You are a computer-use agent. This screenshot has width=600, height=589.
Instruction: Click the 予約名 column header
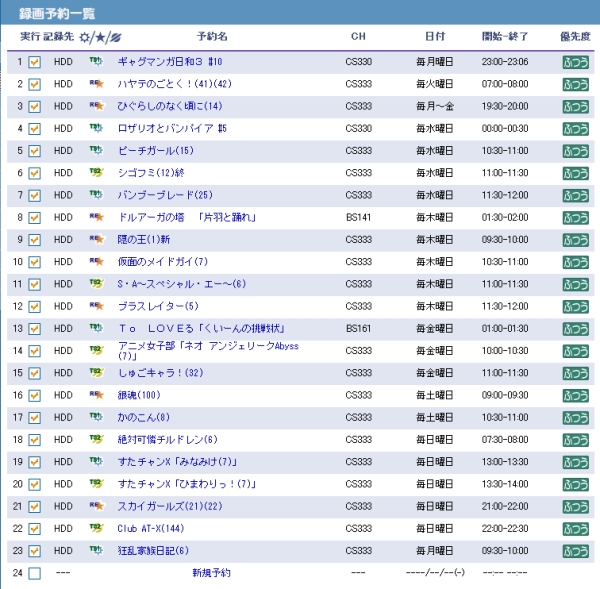212,36
